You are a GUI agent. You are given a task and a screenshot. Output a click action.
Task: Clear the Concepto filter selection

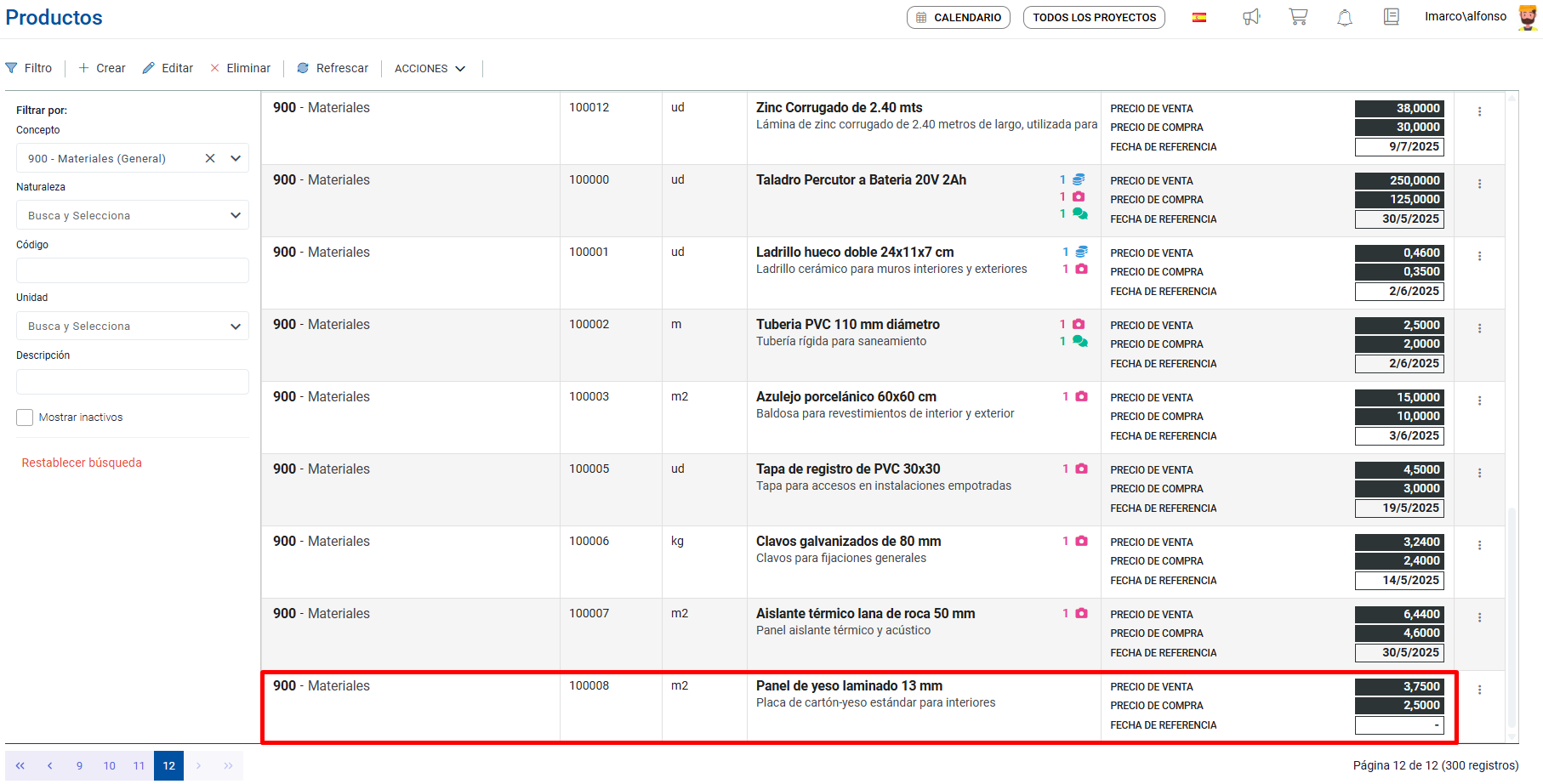210,158
